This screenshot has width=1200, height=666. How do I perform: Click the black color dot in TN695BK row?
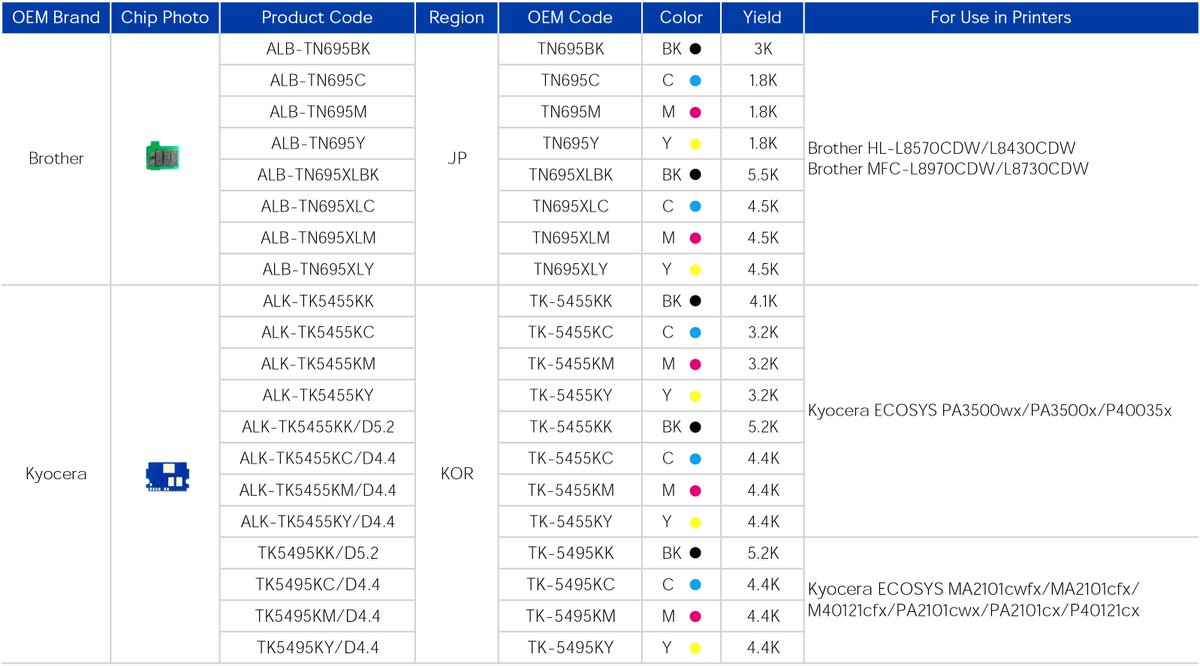coord(695,48)
